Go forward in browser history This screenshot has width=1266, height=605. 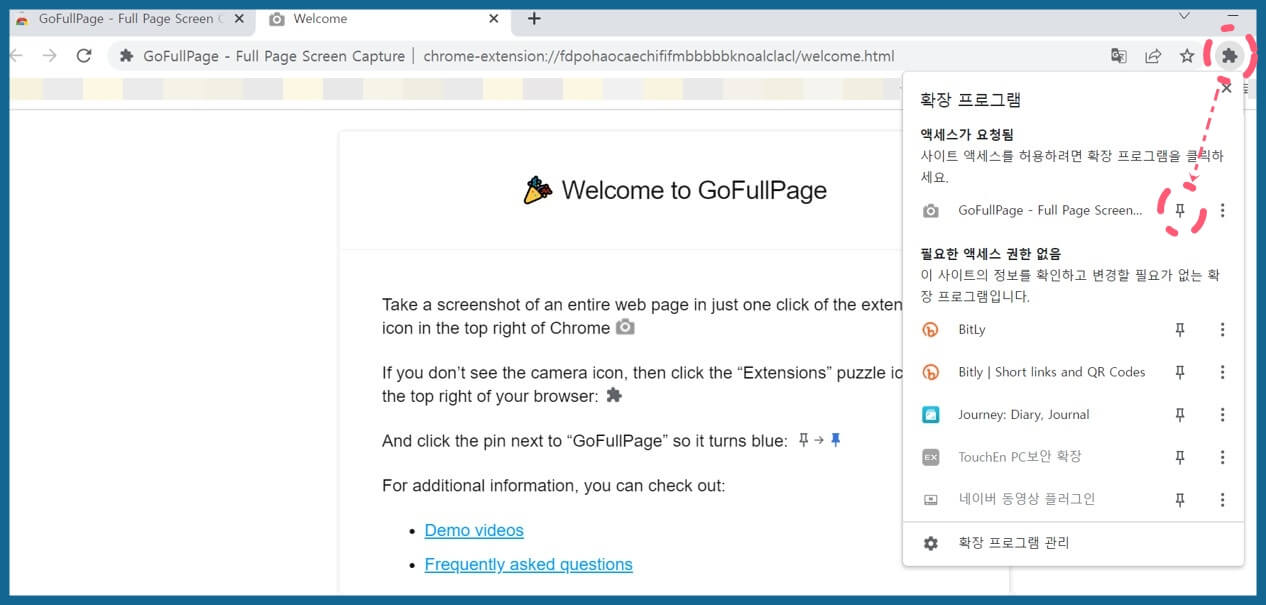[49, 56]
